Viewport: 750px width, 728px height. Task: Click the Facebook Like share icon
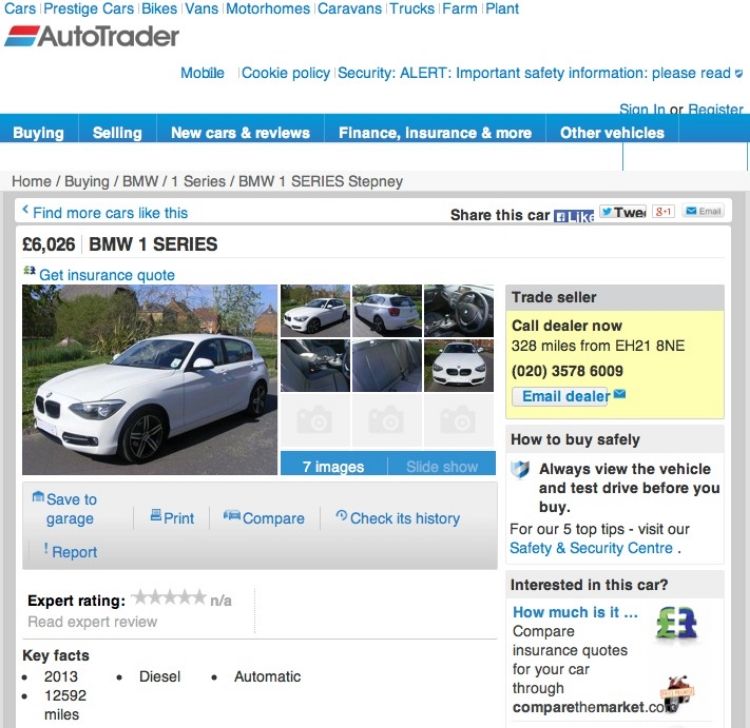(x=574, y=216)
